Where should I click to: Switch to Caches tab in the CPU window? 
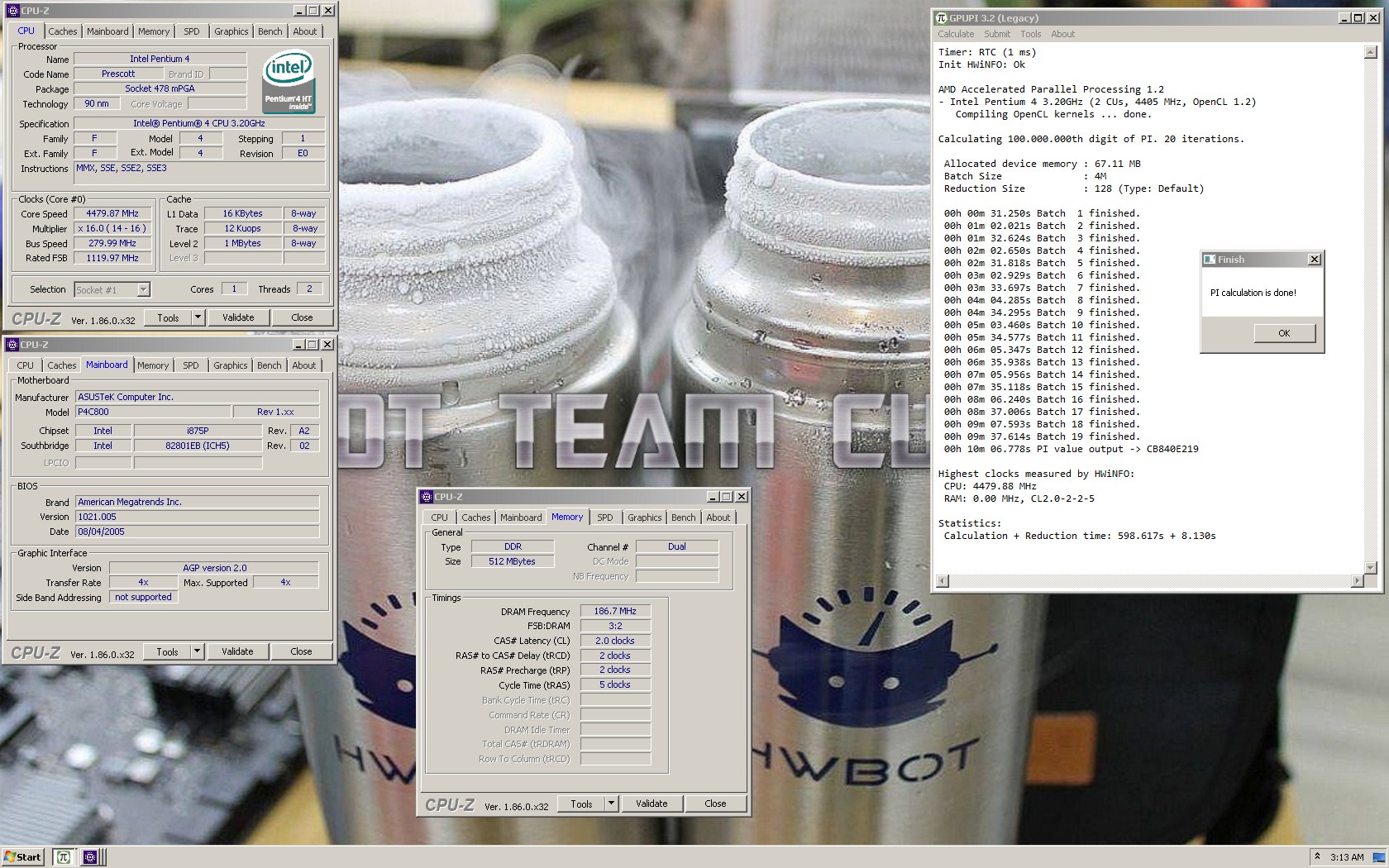tap(62, 31)
